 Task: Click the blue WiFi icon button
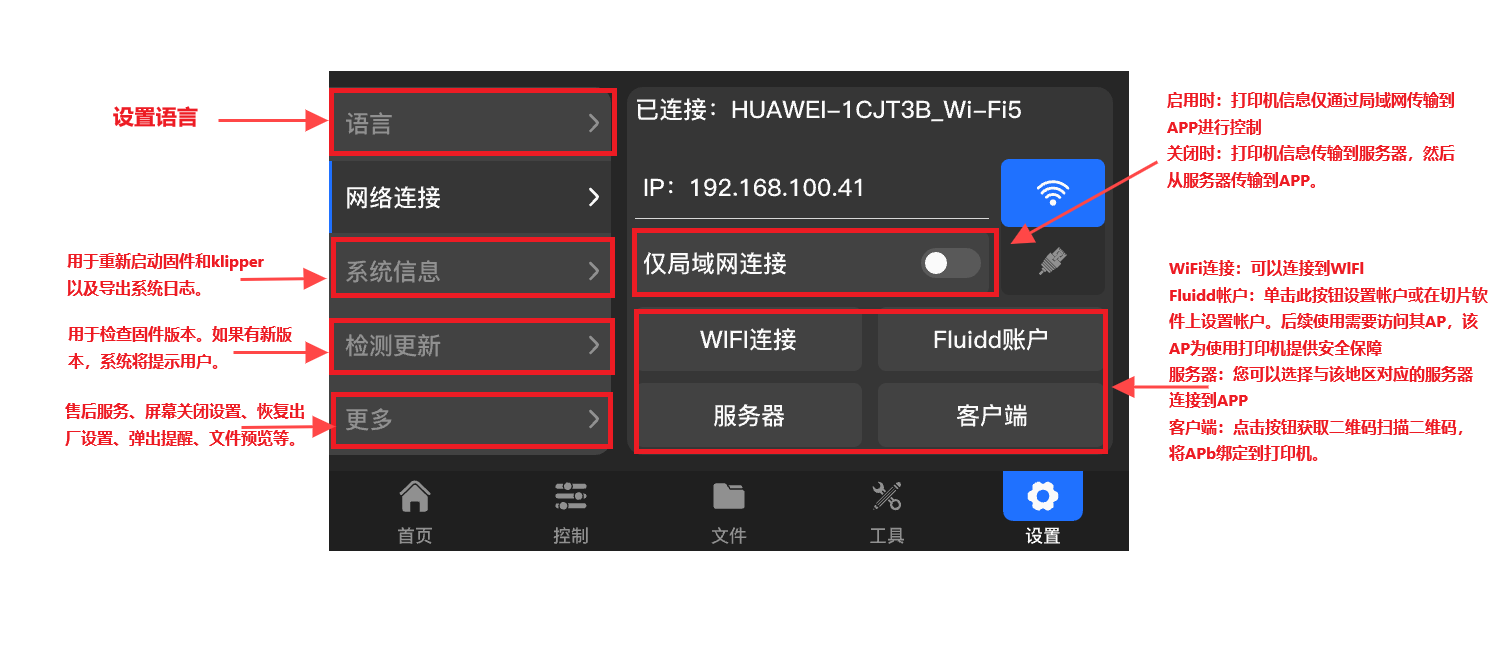click(x=1053, y=193)
